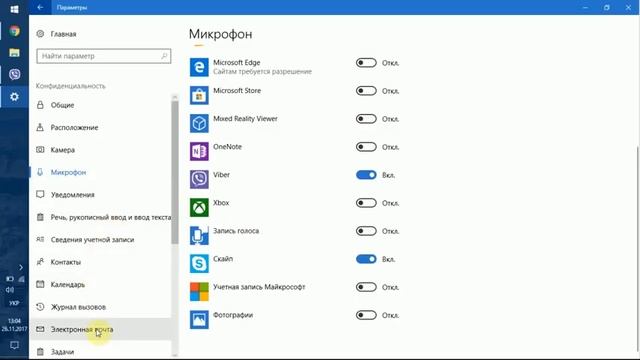640x360 pixels.
Task: Click the volume speaker tray icon
Action: click(x=10, y=290)
